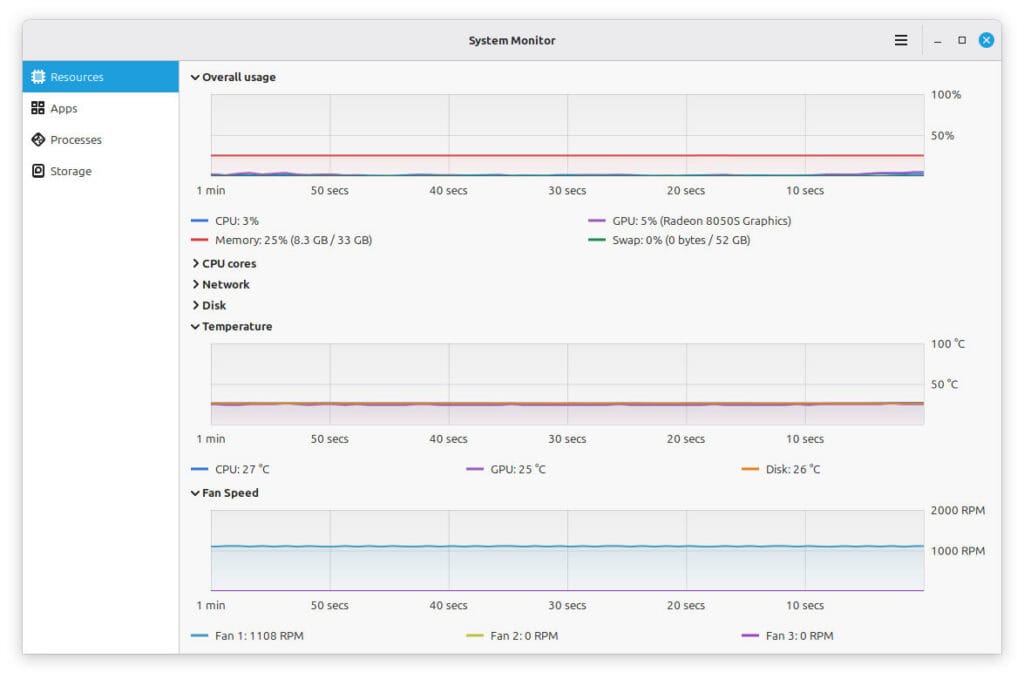Image resolution: width=1024 pixels, height=679 pixels.
Task: Maximize the System Monitor window
Action: coord(962,40)
